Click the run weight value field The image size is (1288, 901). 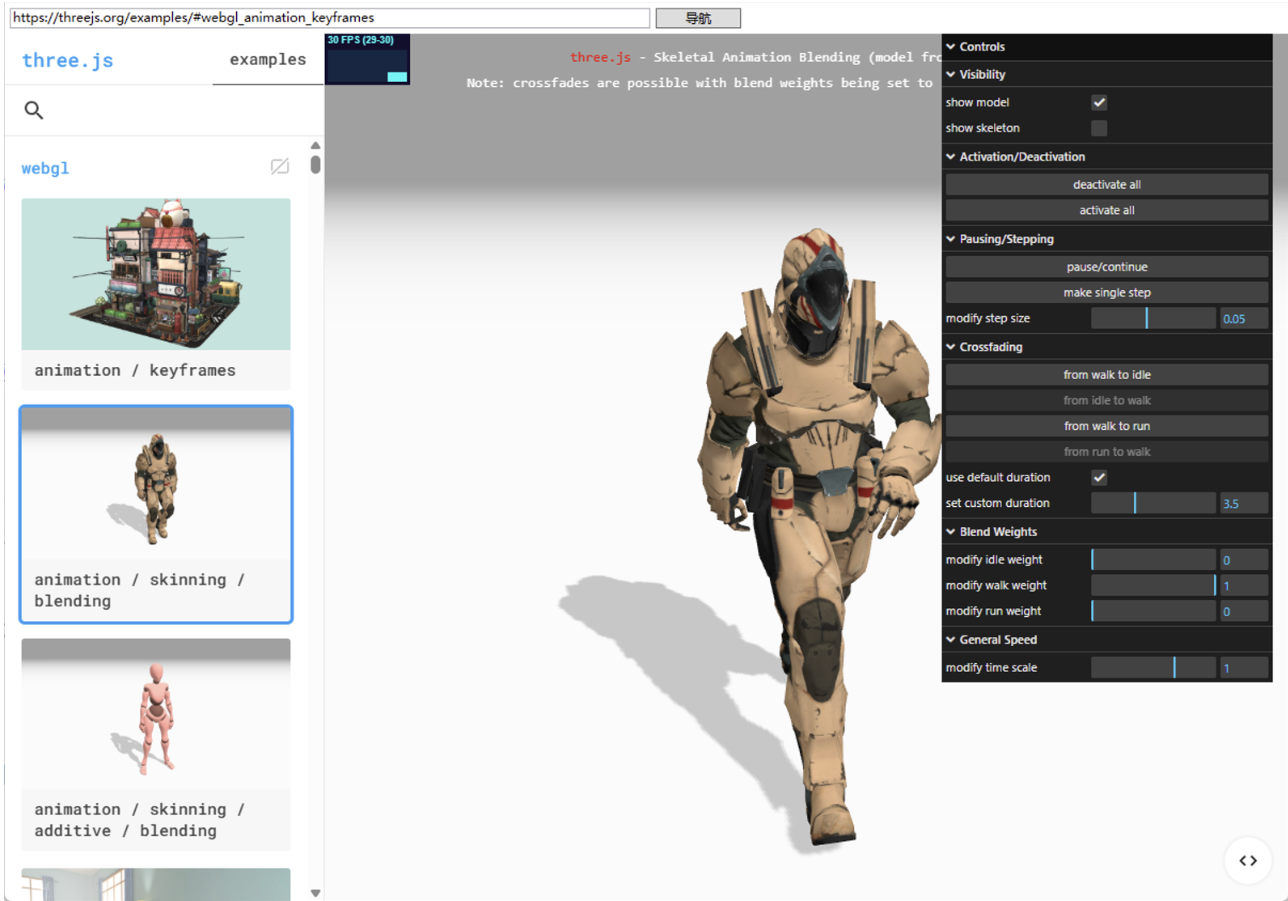1244,611
